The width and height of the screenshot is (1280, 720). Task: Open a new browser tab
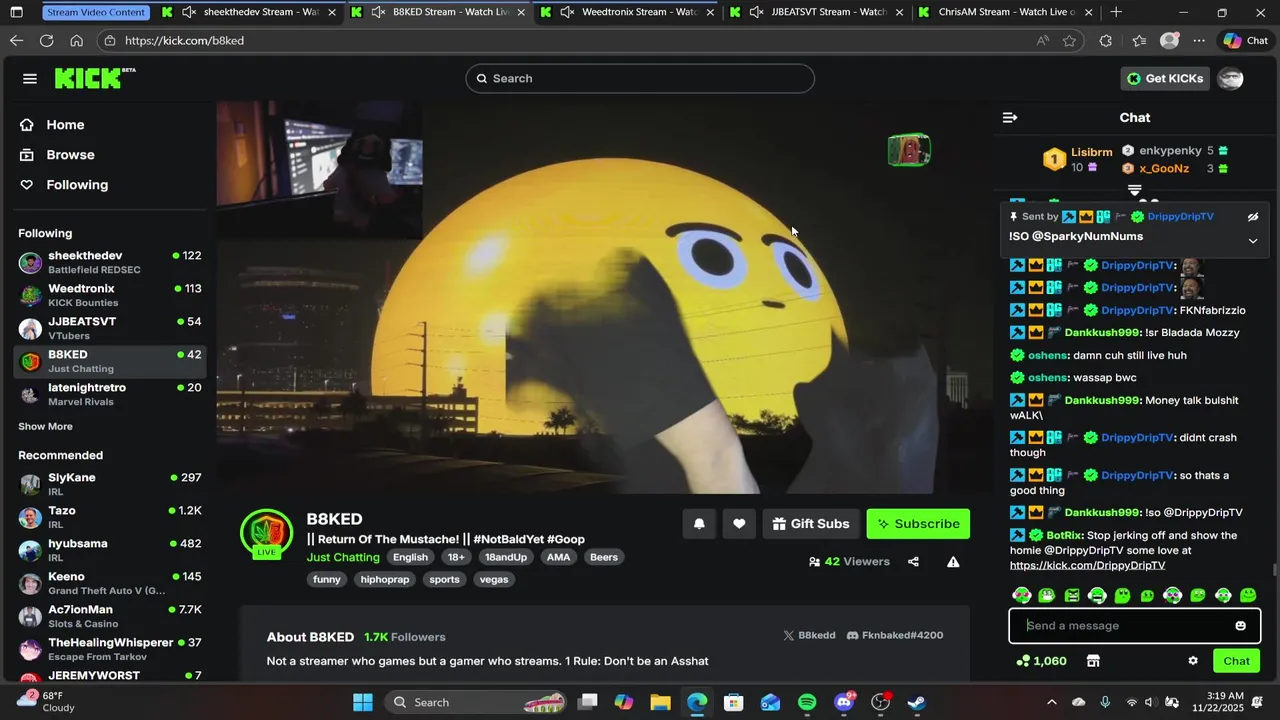[1116, 12]
